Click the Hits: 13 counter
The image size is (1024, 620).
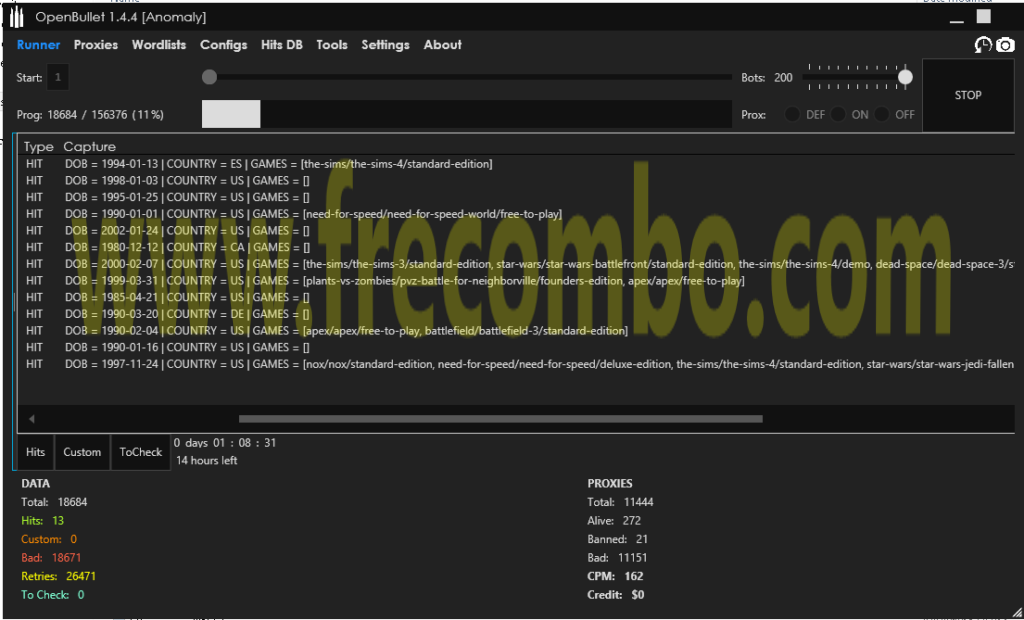click(x=42, y=521)
